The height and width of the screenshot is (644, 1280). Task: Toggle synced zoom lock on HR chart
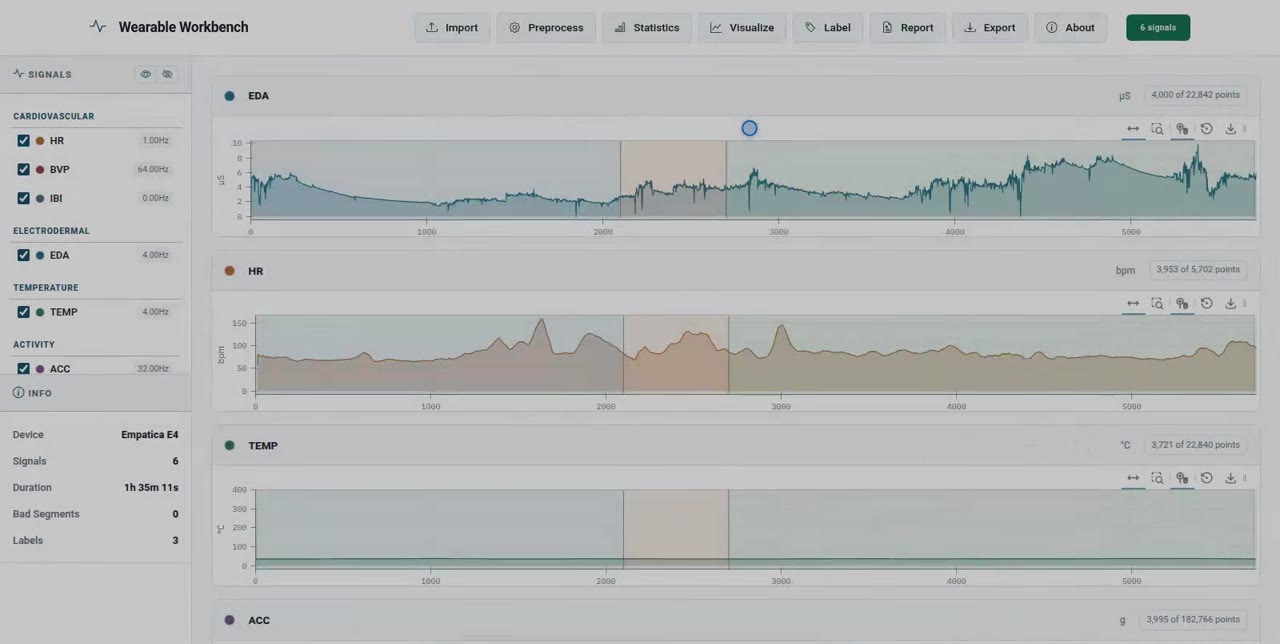[1182, 303]
